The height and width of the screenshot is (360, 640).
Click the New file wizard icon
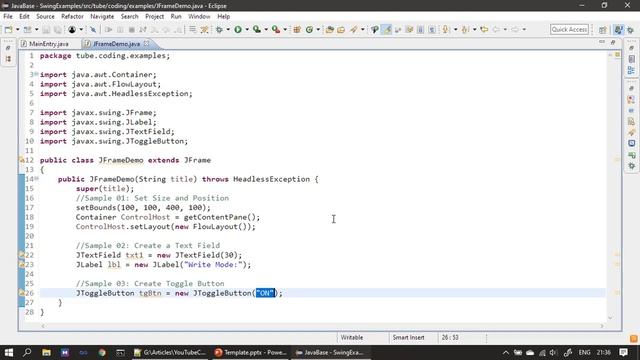point(8,29)
